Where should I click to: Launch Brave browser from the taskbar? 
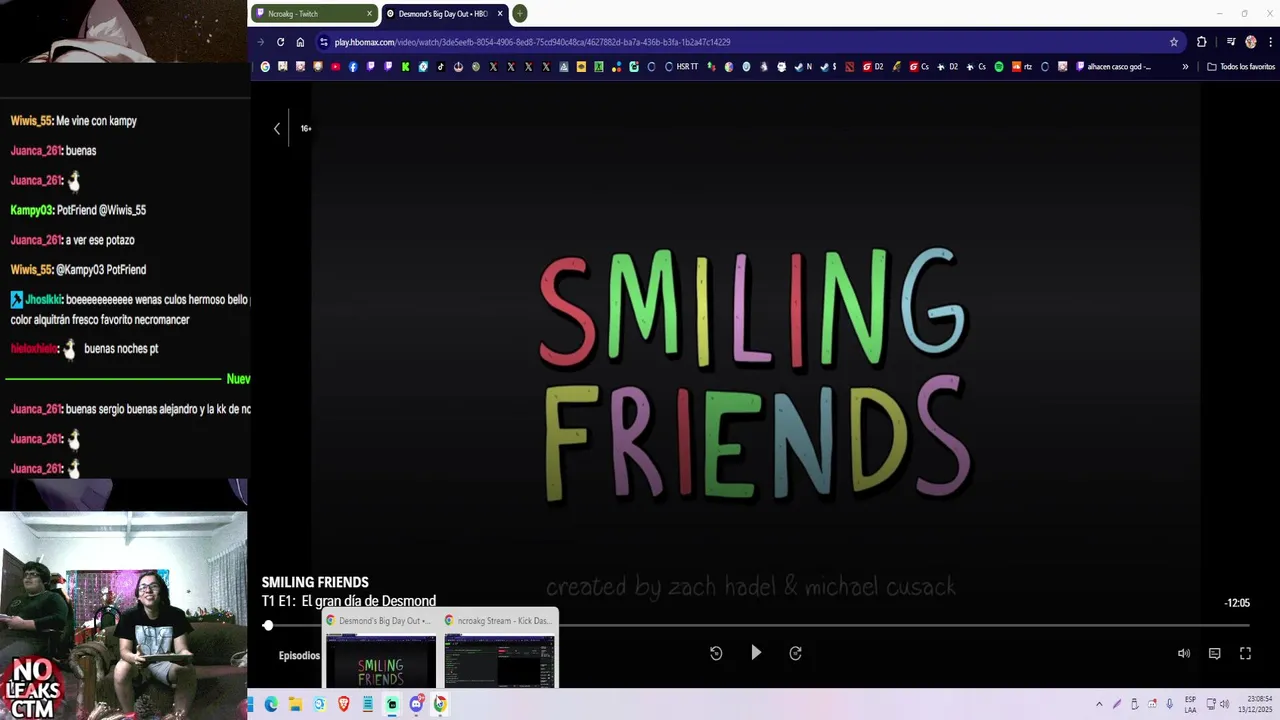[344, 704]
